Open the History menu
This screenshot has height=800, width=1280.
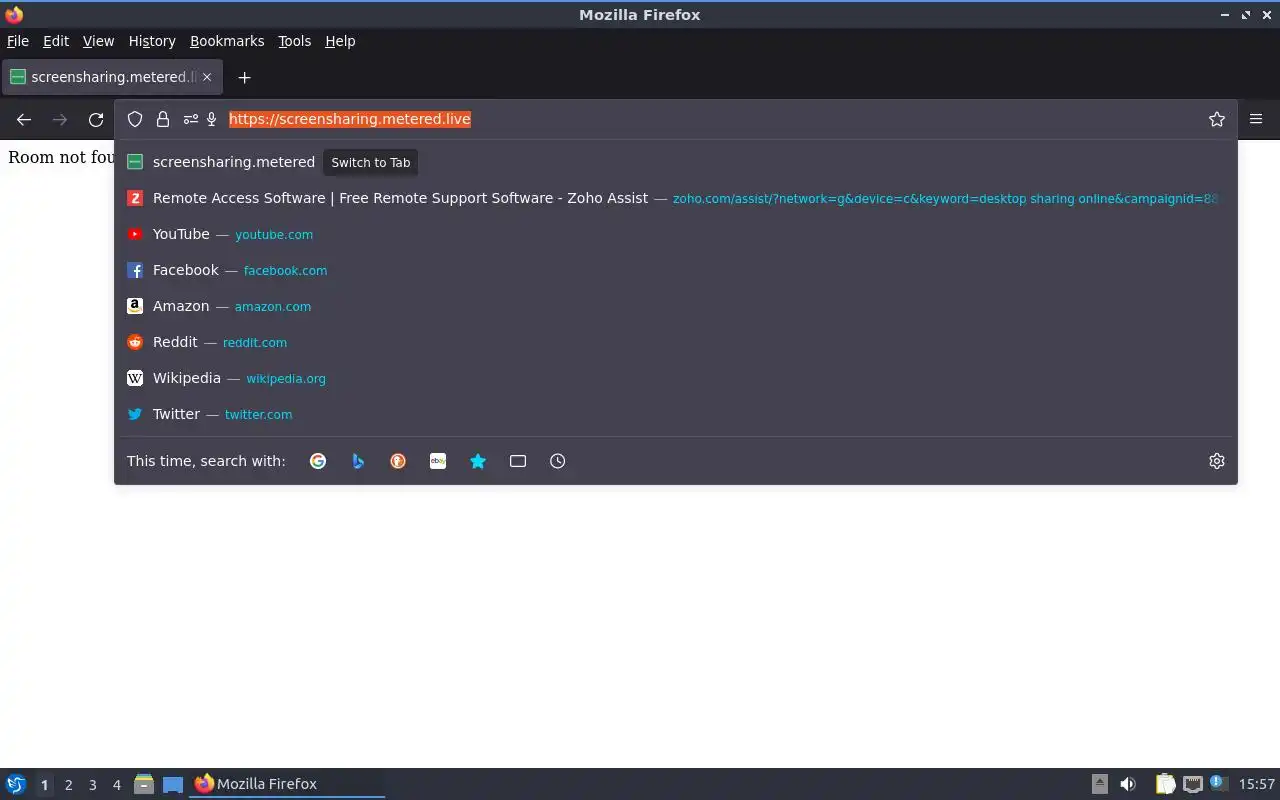click(x=152, y=41)
